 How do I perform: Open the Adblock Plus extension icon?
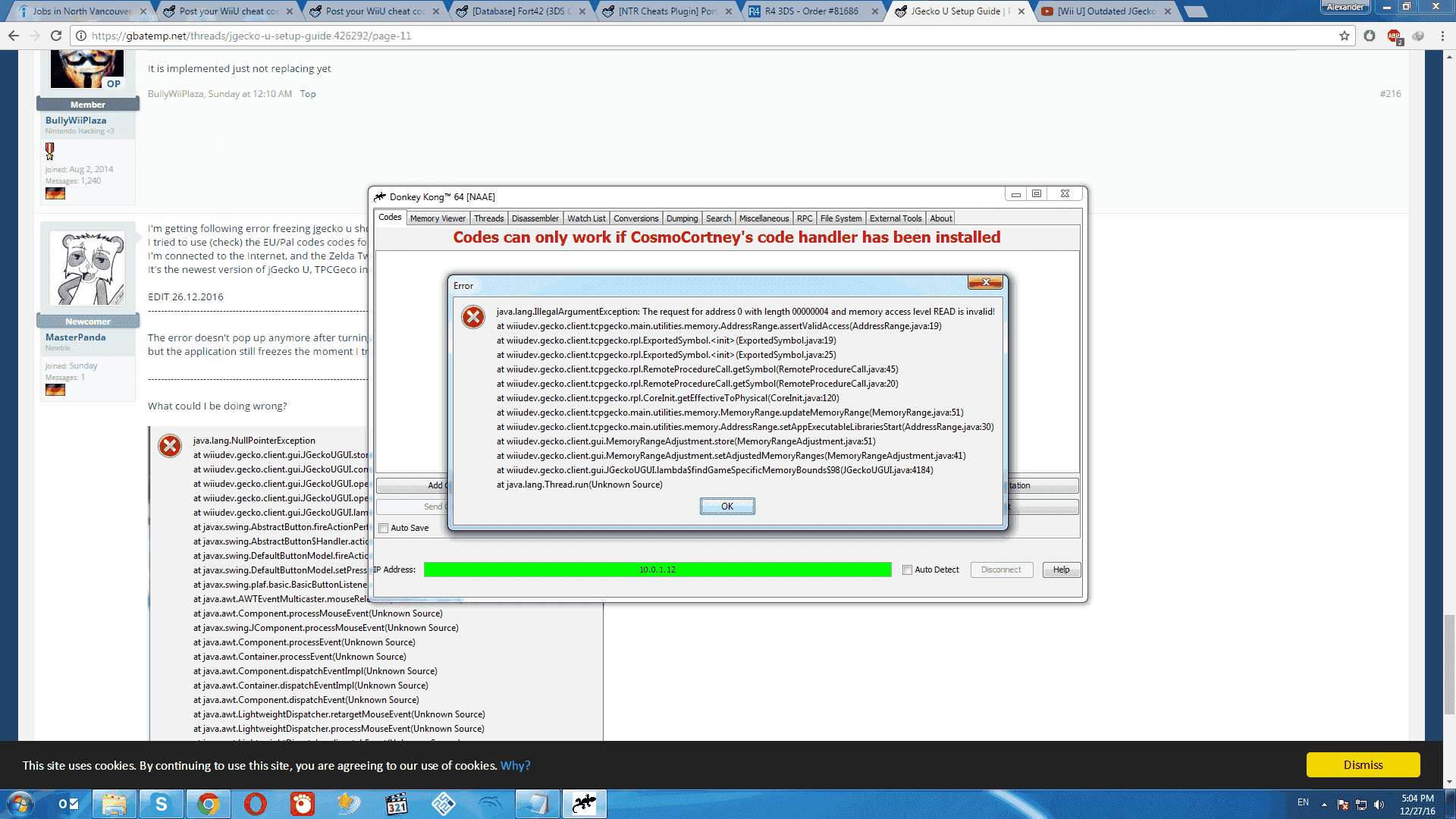click(x=1394, y=36)
